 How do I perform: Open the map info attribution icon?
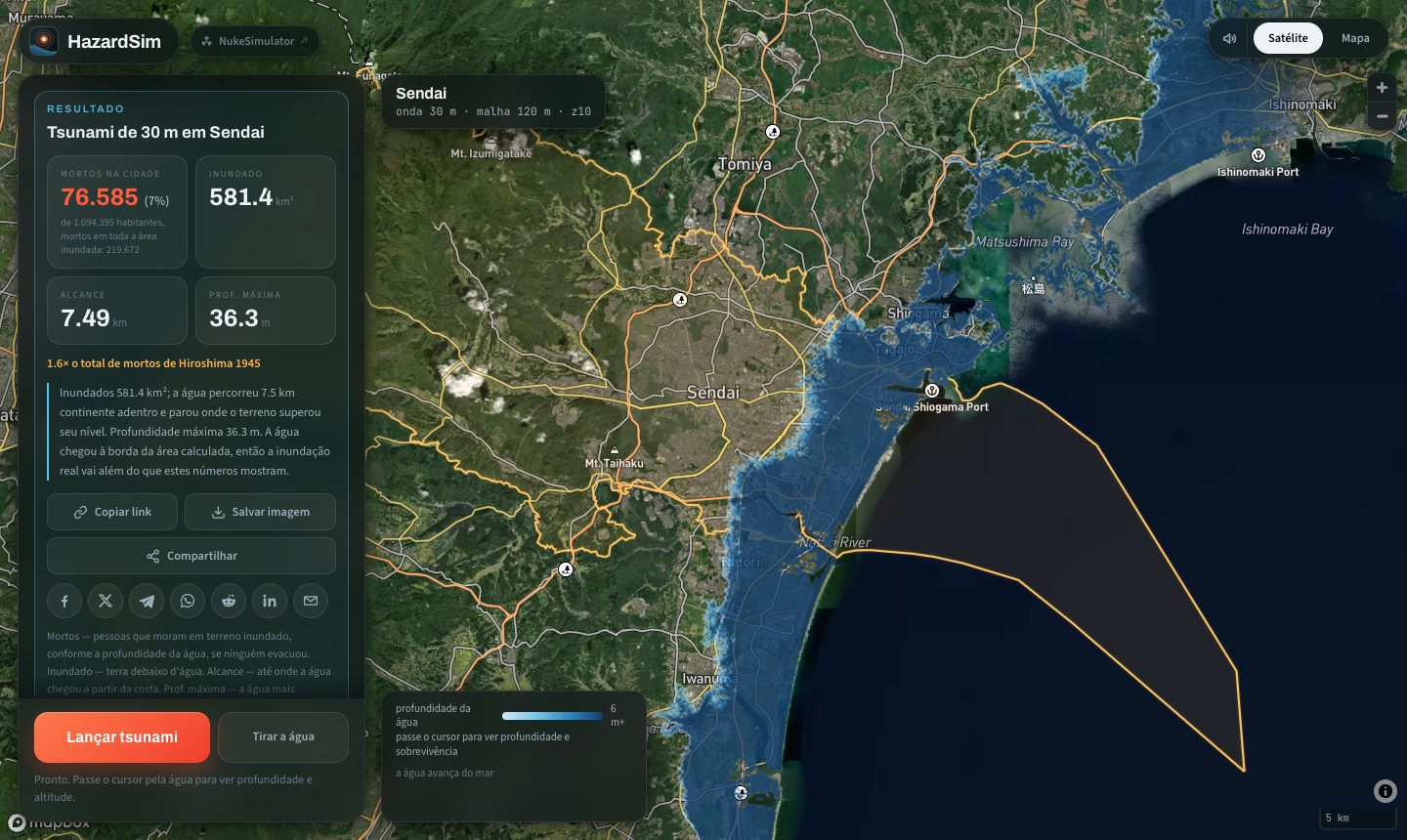click(x=1385, y=791)
